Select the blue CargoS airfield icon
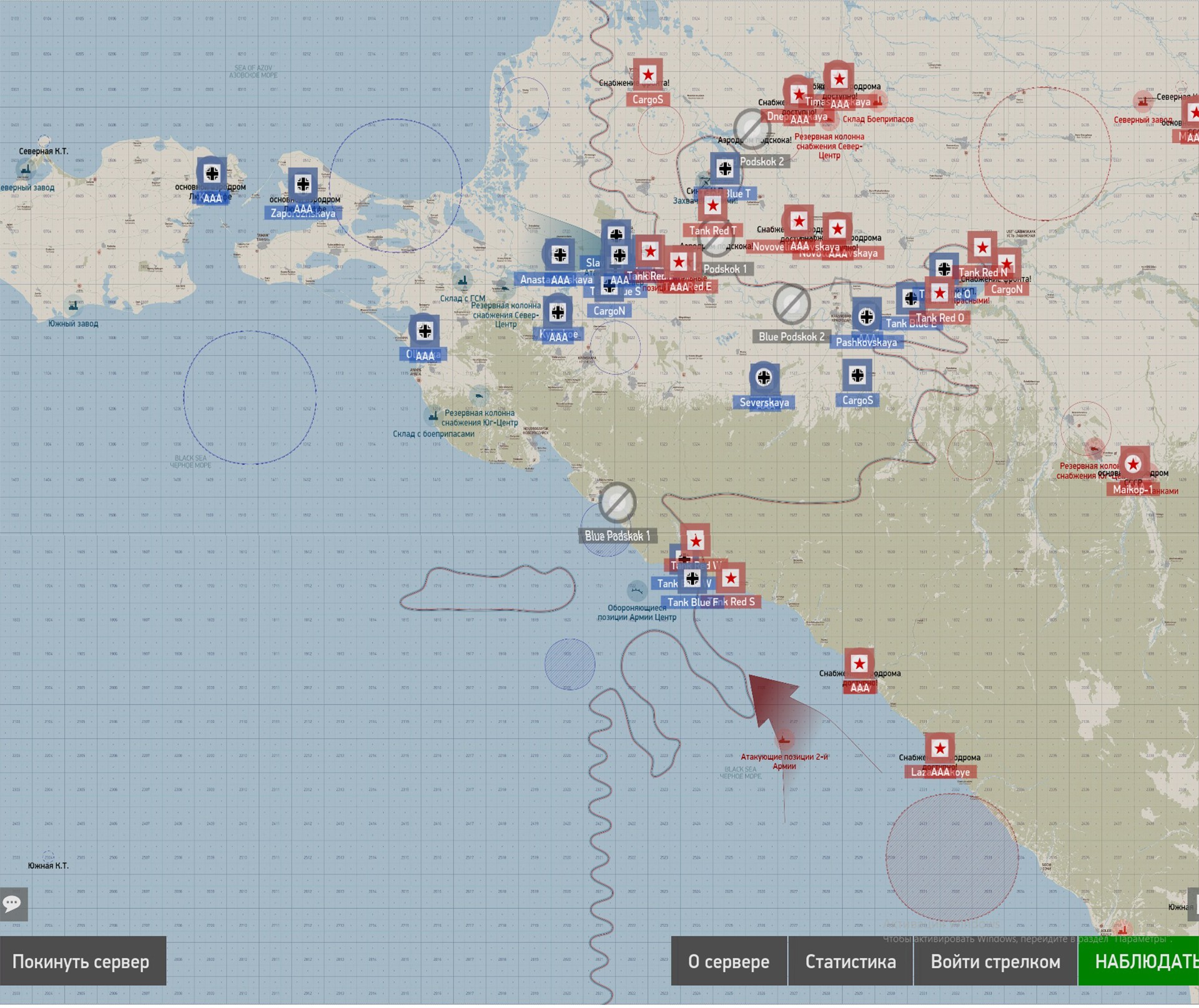 pos(857,375)
